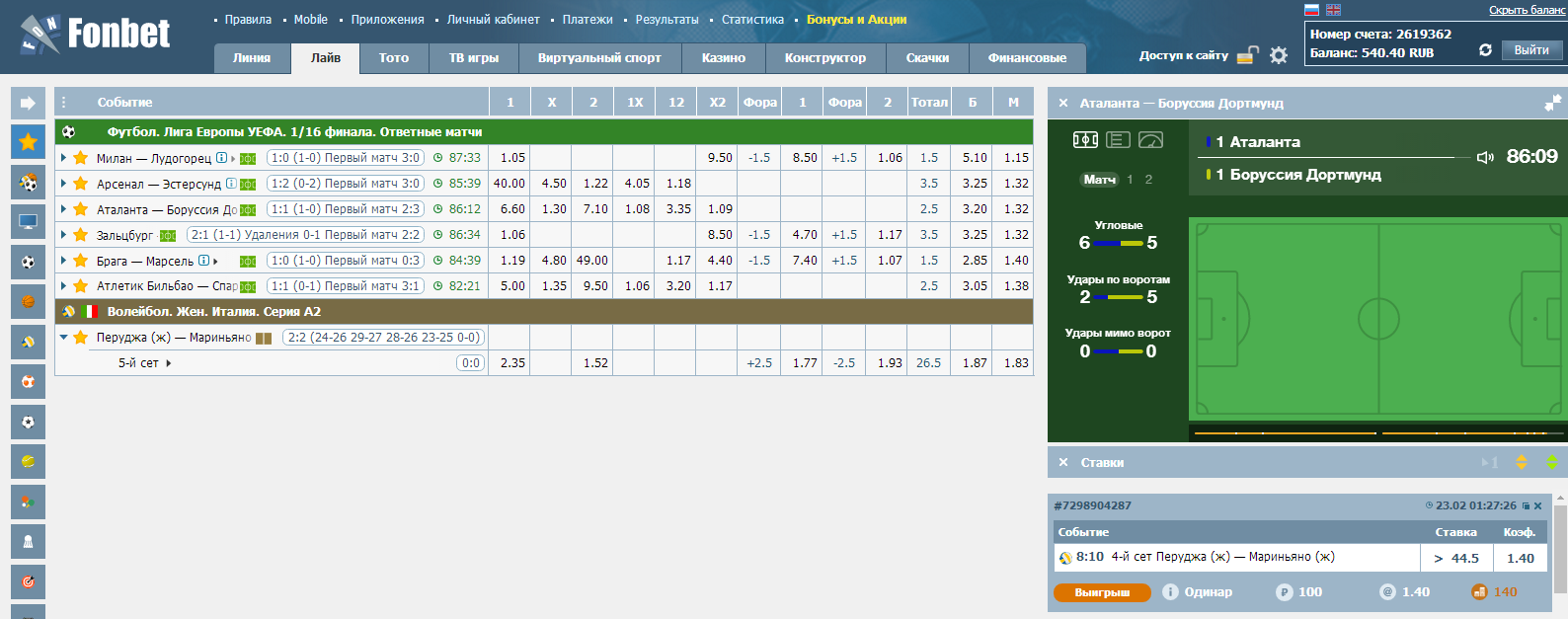
Task: Expand the Атлетик Бильбао event row
Action: click(64, 286)
